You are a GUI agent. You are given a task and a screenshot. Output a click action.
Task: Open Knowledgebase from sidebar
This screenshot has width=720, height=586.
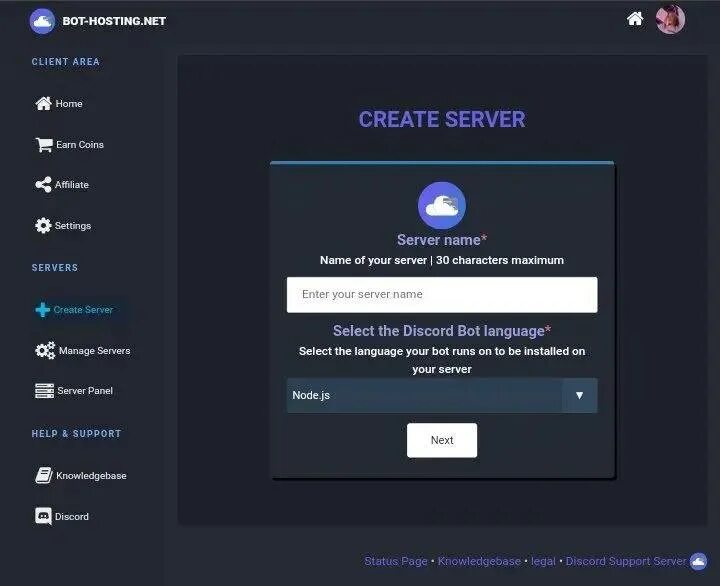pos(91,476)
